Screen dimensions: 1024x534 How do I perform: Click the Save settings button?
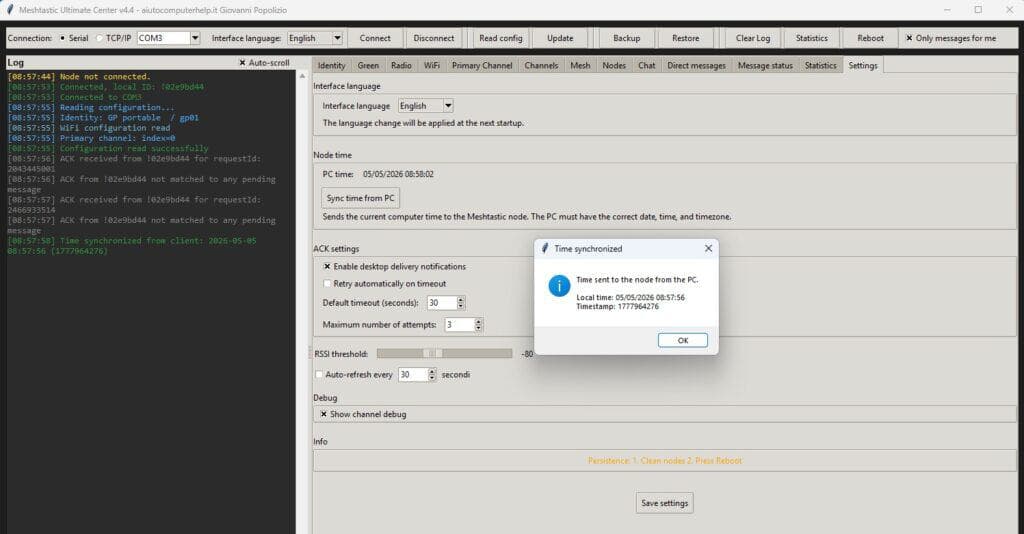664,503
